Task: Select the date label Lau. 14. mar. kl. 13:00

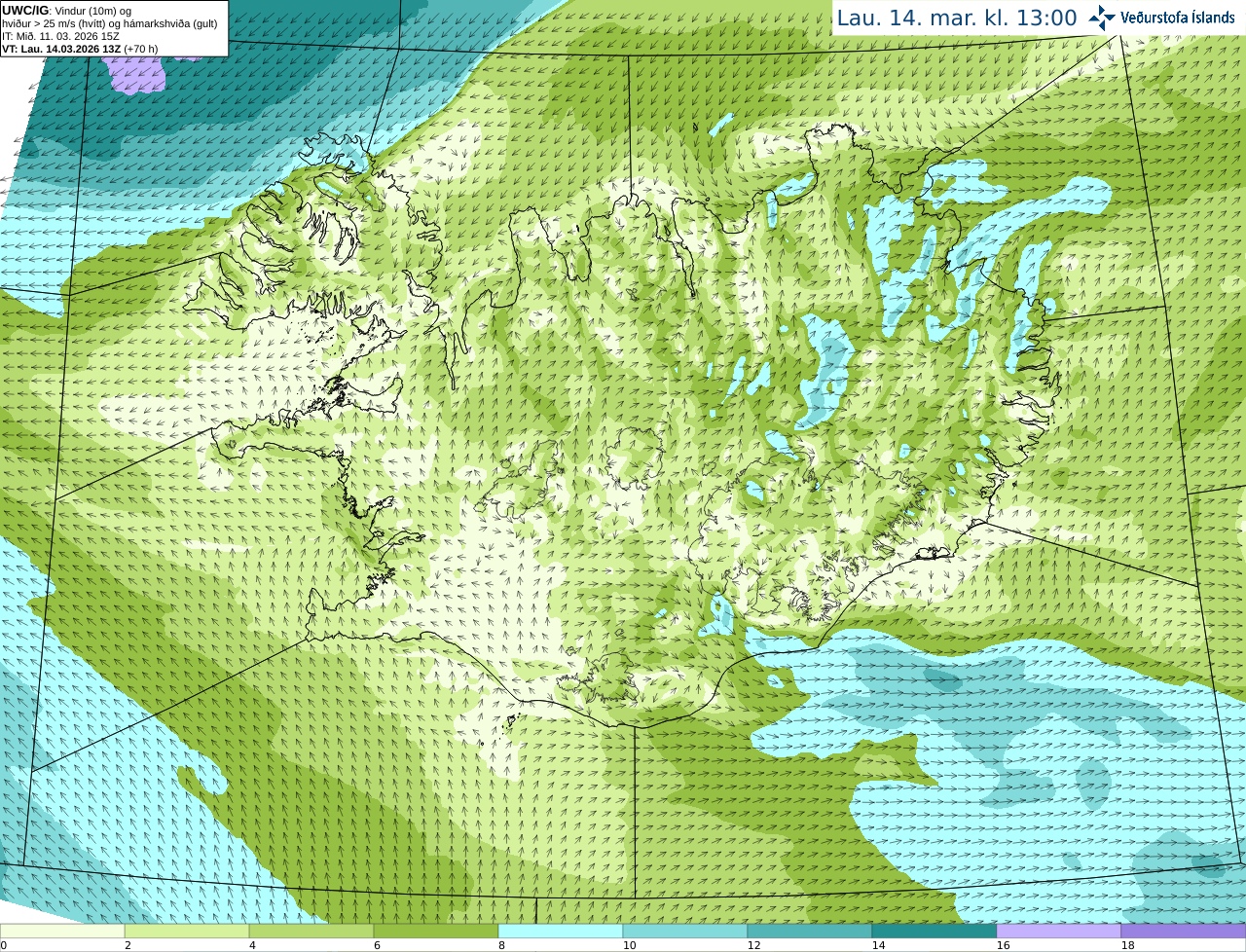Action: 957,18
